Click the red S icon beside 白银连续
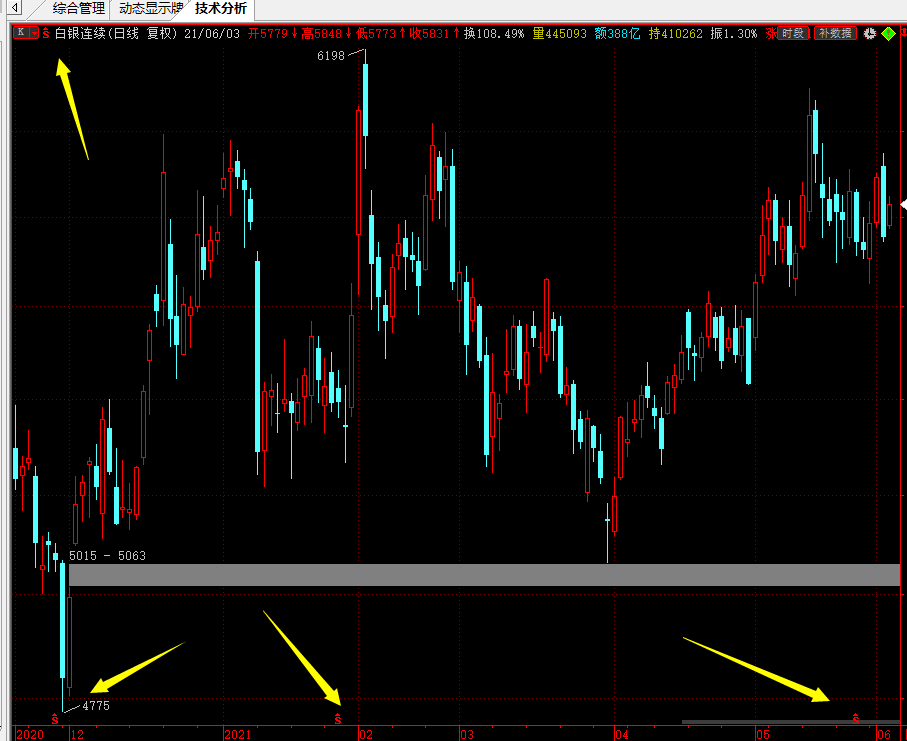The height and width of the screenshot is (741, 907). point(46,34)
